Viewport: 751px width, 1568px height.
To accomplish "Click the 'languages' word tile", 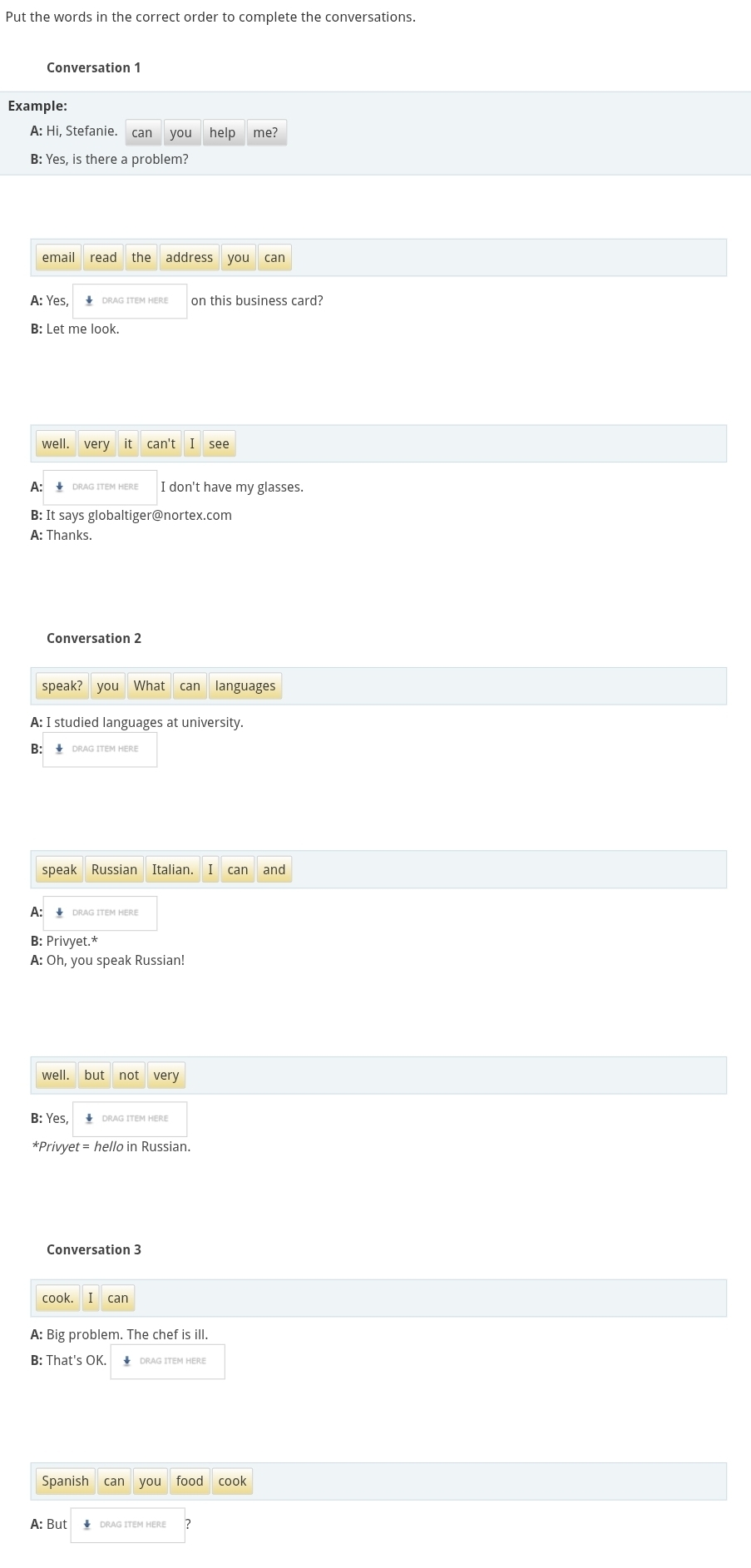I will point(245,686).
